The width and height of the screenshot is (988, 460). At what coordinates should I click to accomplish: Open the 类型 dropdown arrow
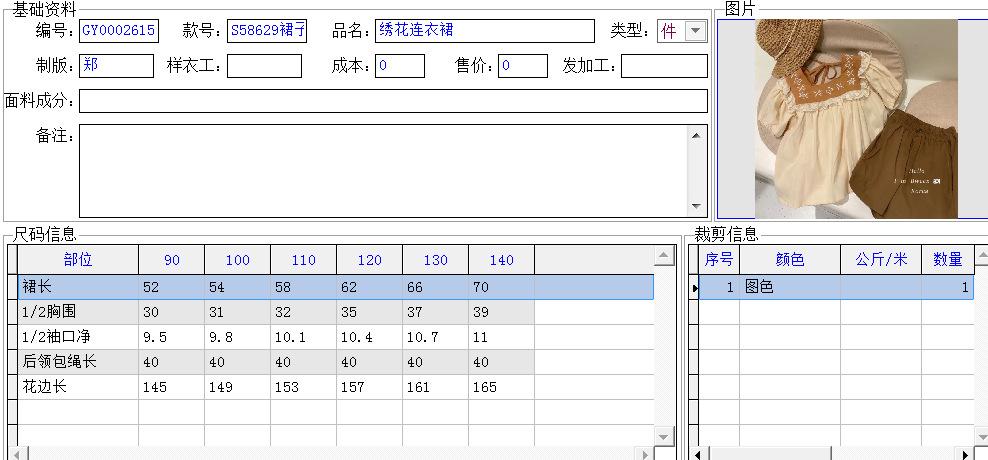(696, 31)
